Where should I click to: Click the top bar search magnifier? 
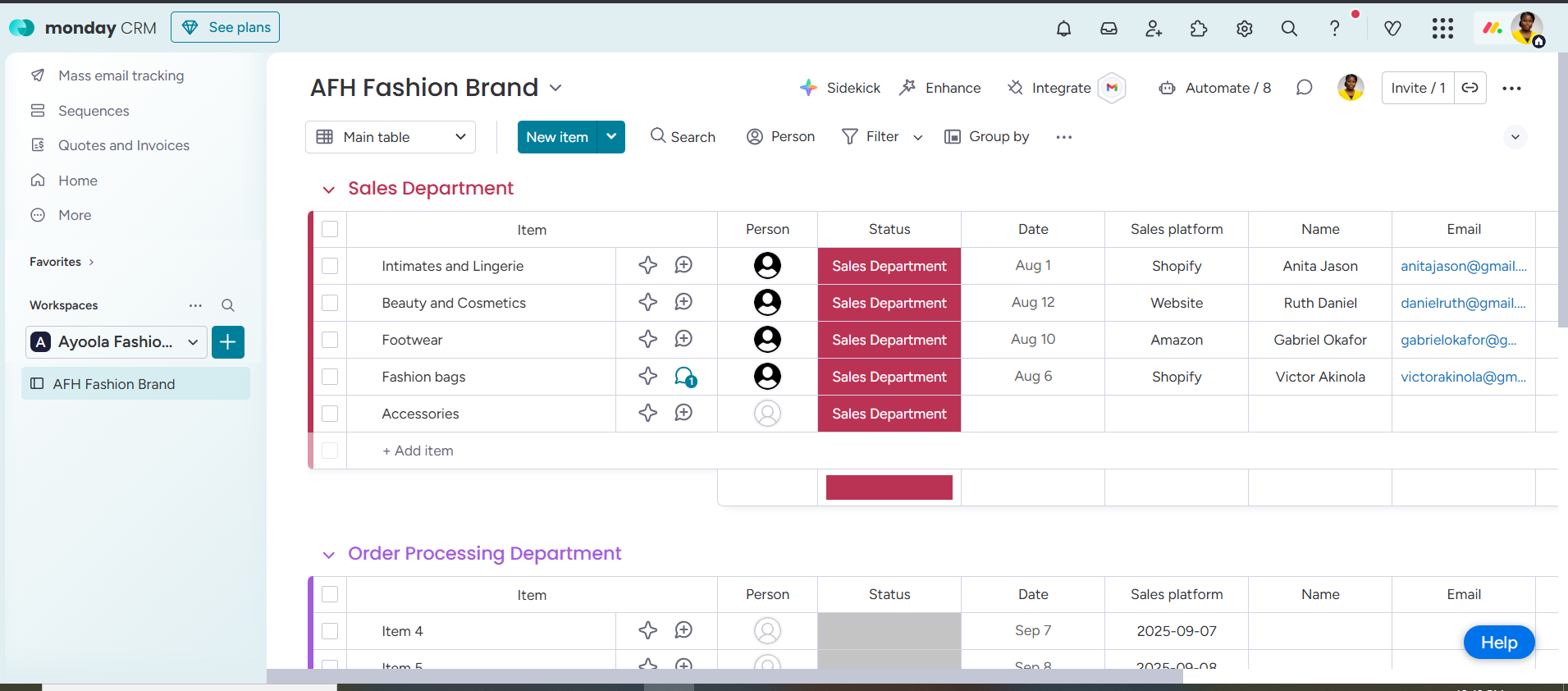coord(1289,29)
